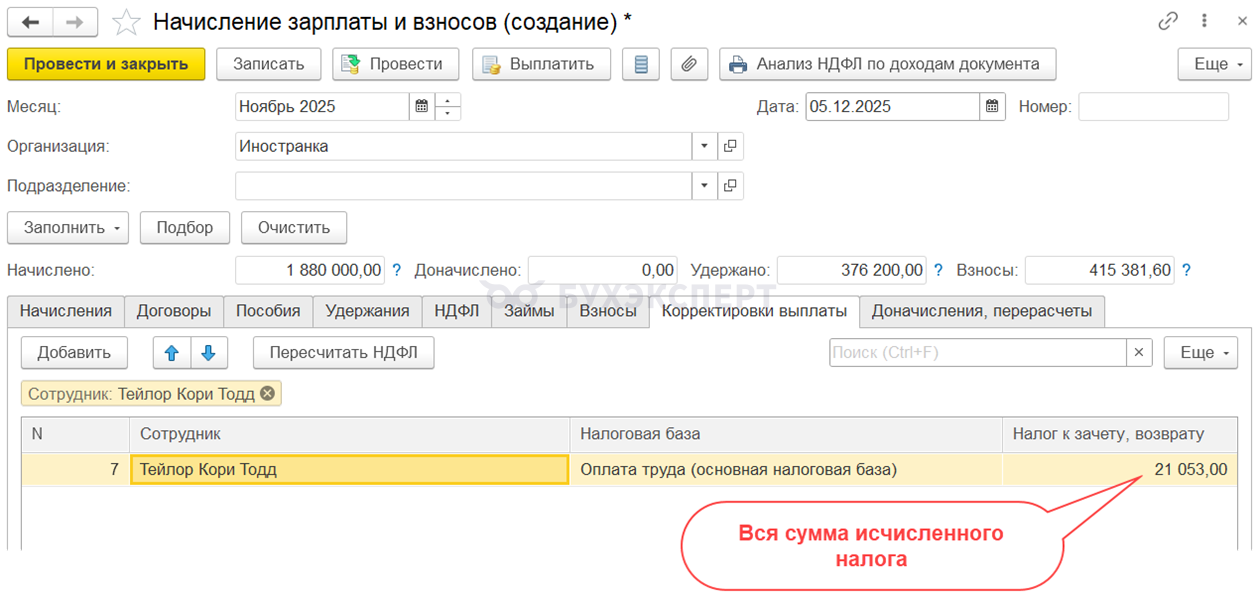The height and width of the screenshot is (593, 1257).
Task: Expand the Подразделение dropdown list
Action: 704,186
